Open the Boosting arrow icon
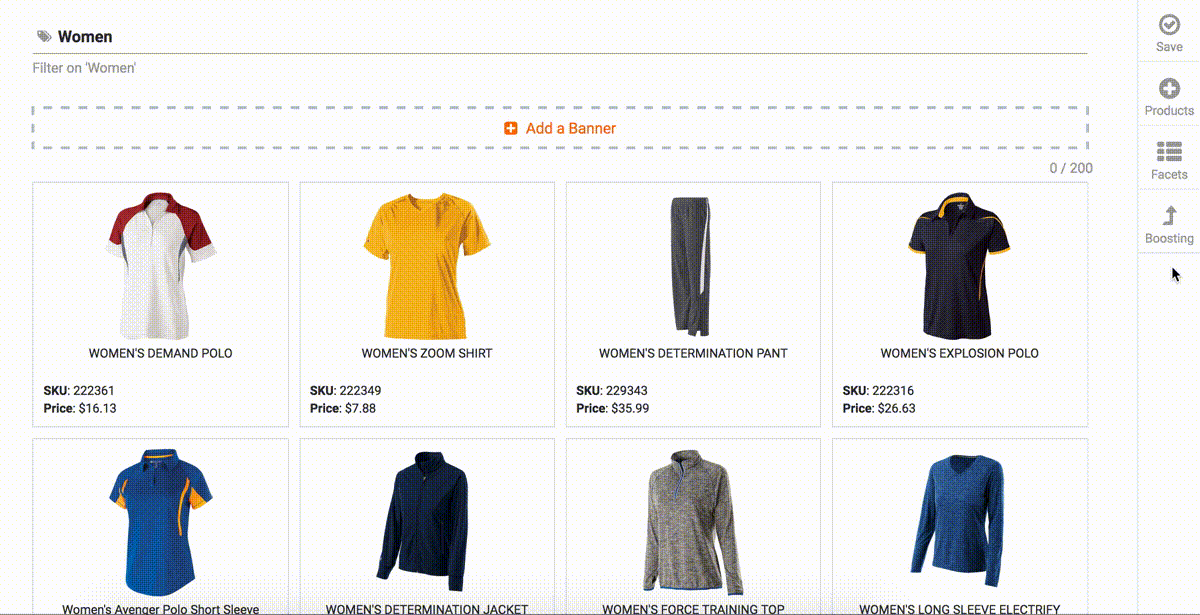The height and width of the screenshot is (615, 1200). click(x=1168, y=216)
